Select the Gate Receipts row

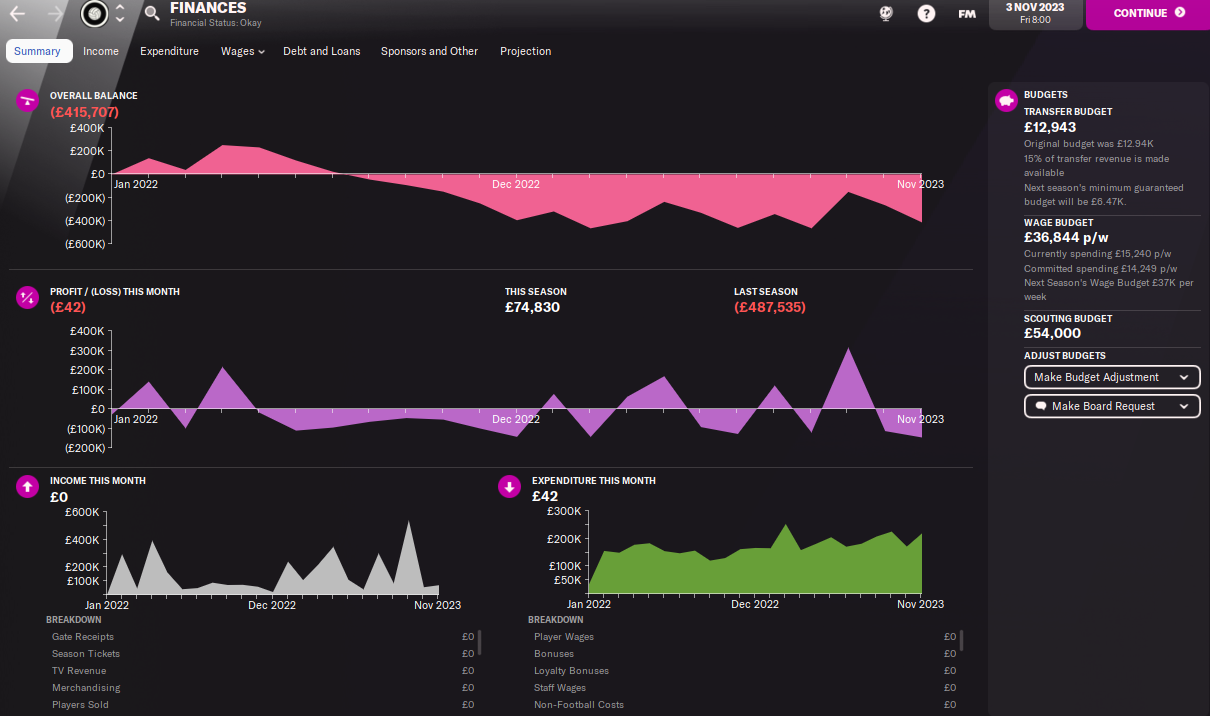point(262,637)
